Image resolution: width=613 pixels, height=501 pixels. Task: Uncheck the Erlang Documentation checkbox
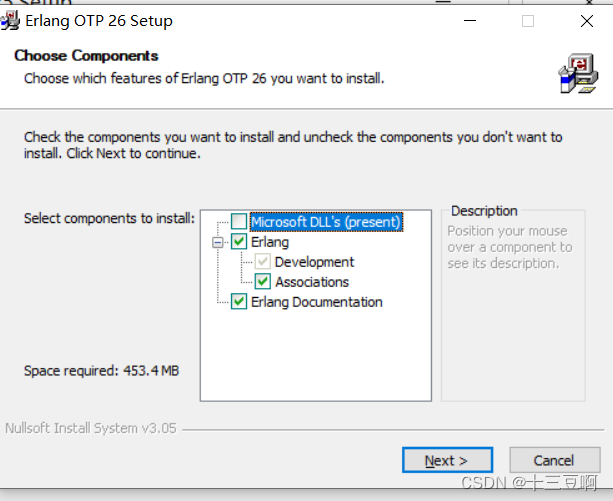click(239, 302)
